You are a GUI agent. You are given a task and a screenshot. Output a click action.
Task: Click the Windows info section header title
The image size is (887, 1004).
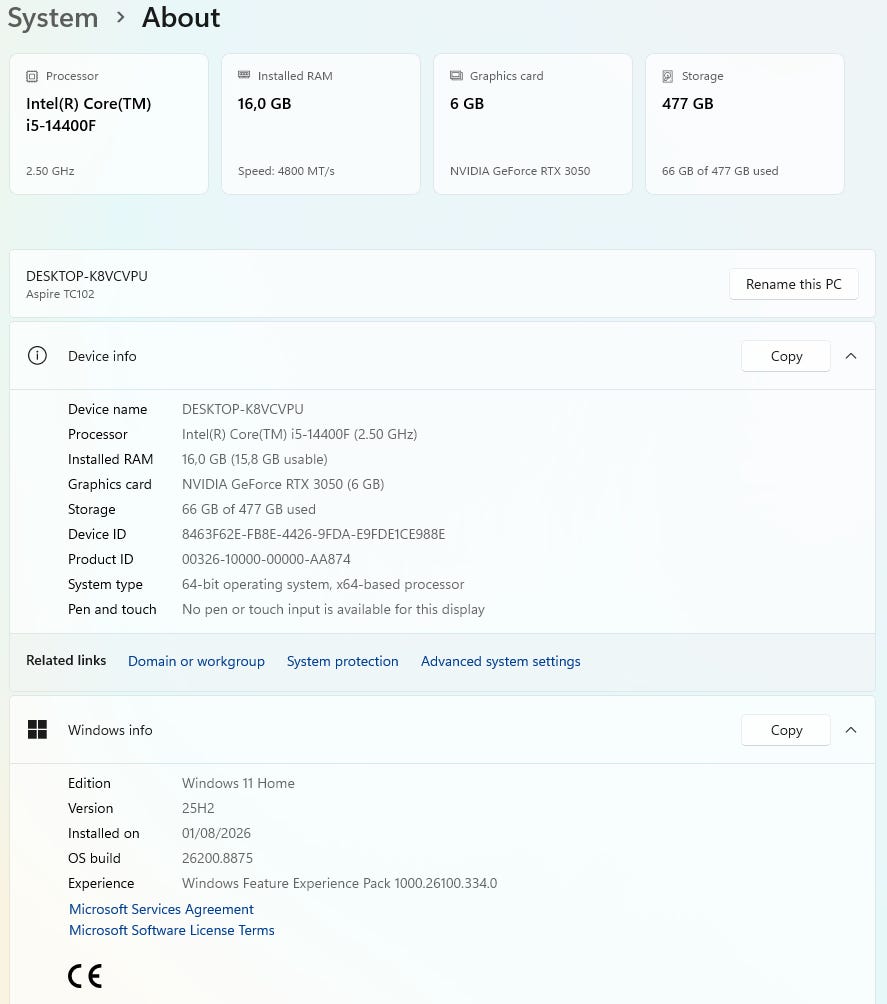click(110, 730)
